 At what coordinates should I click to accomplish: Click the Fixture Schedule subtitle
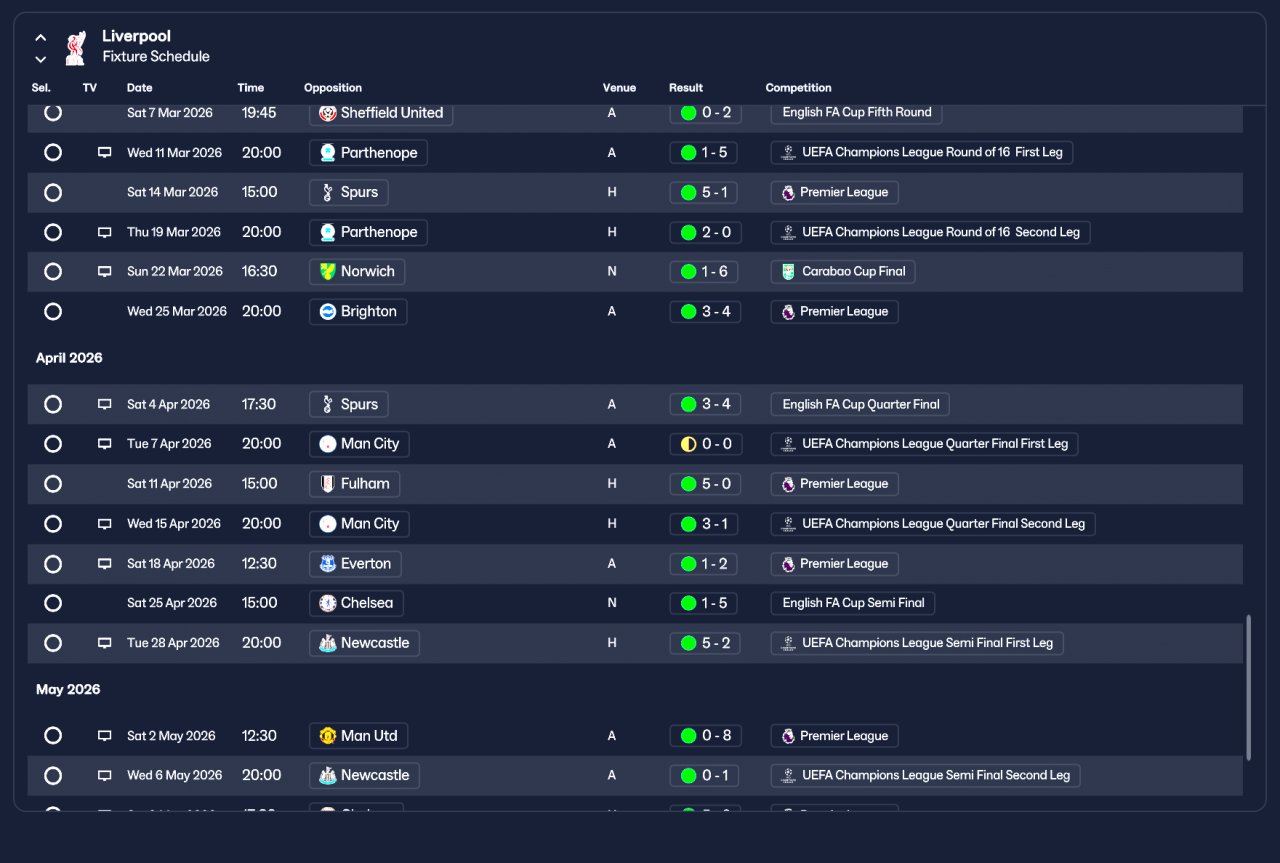(x=156, y=57)
